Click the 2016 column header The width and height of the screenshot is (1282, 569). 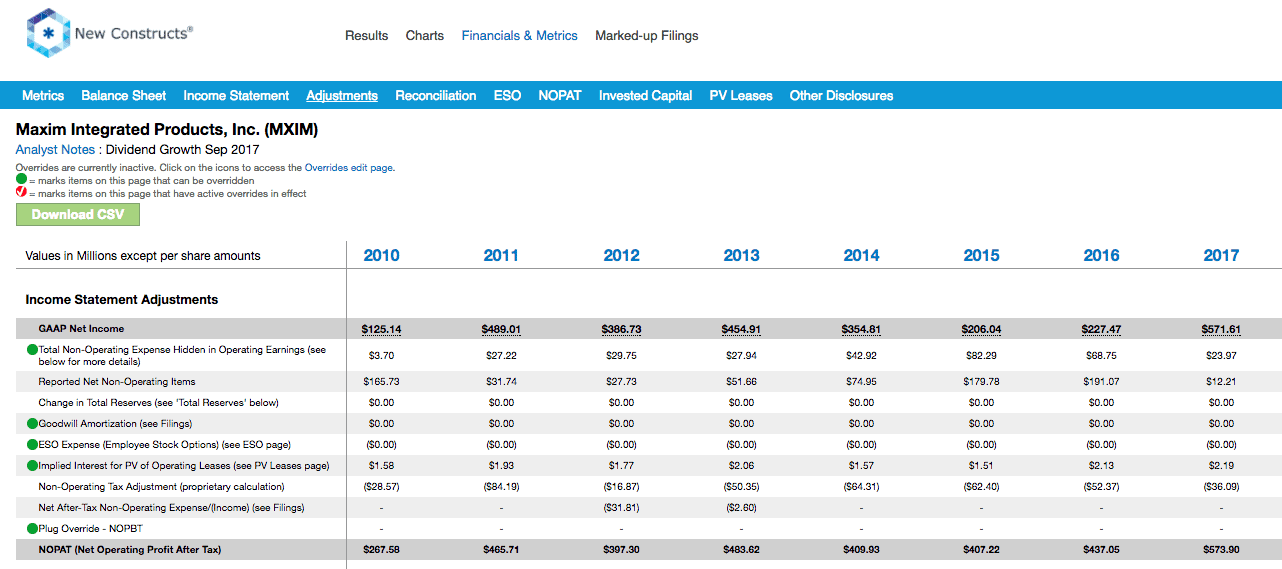1102,256
